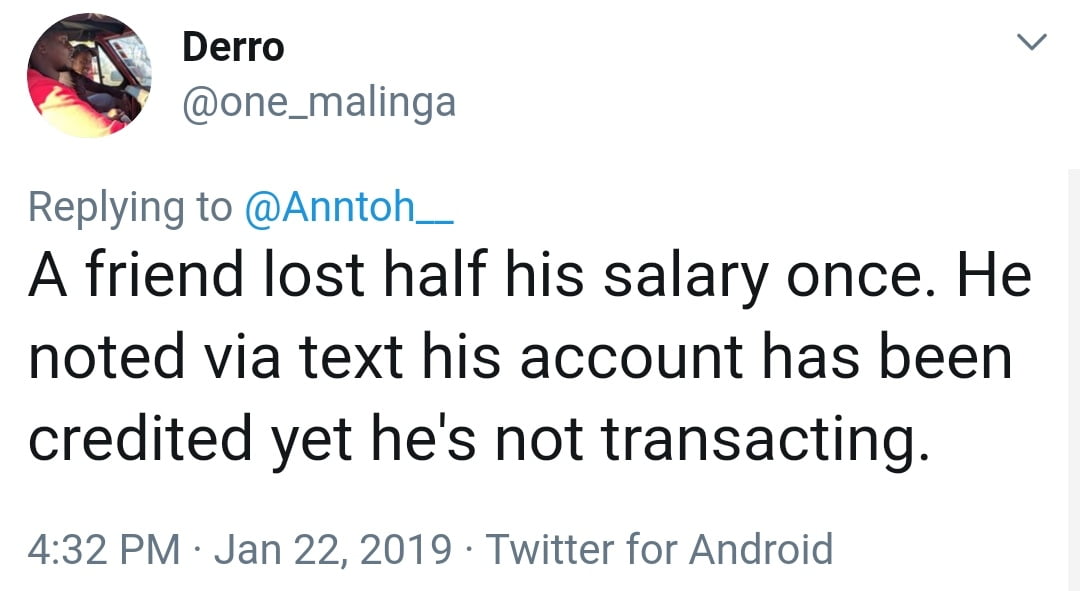Click the word "account" in the tweet
Viewport: 1080px width, 591px height.
[x=634, y=357]
